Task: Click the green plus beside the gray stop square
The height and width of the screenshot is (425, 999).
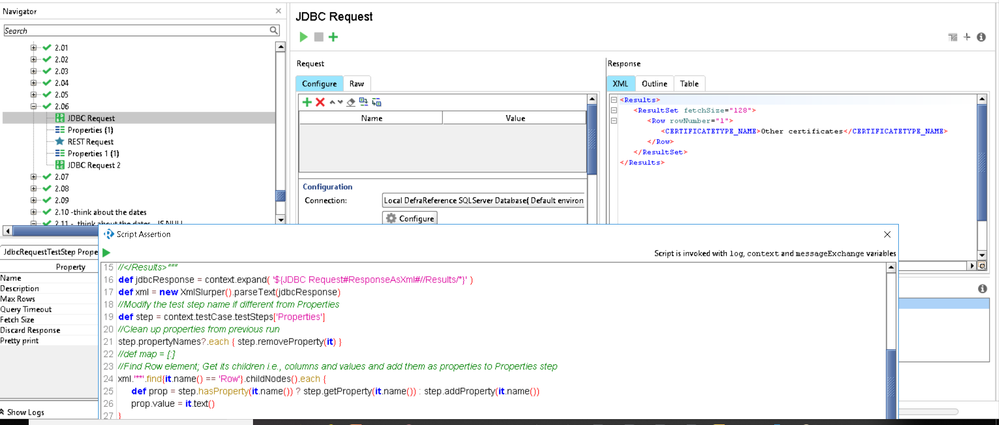Action: [333, 37]
